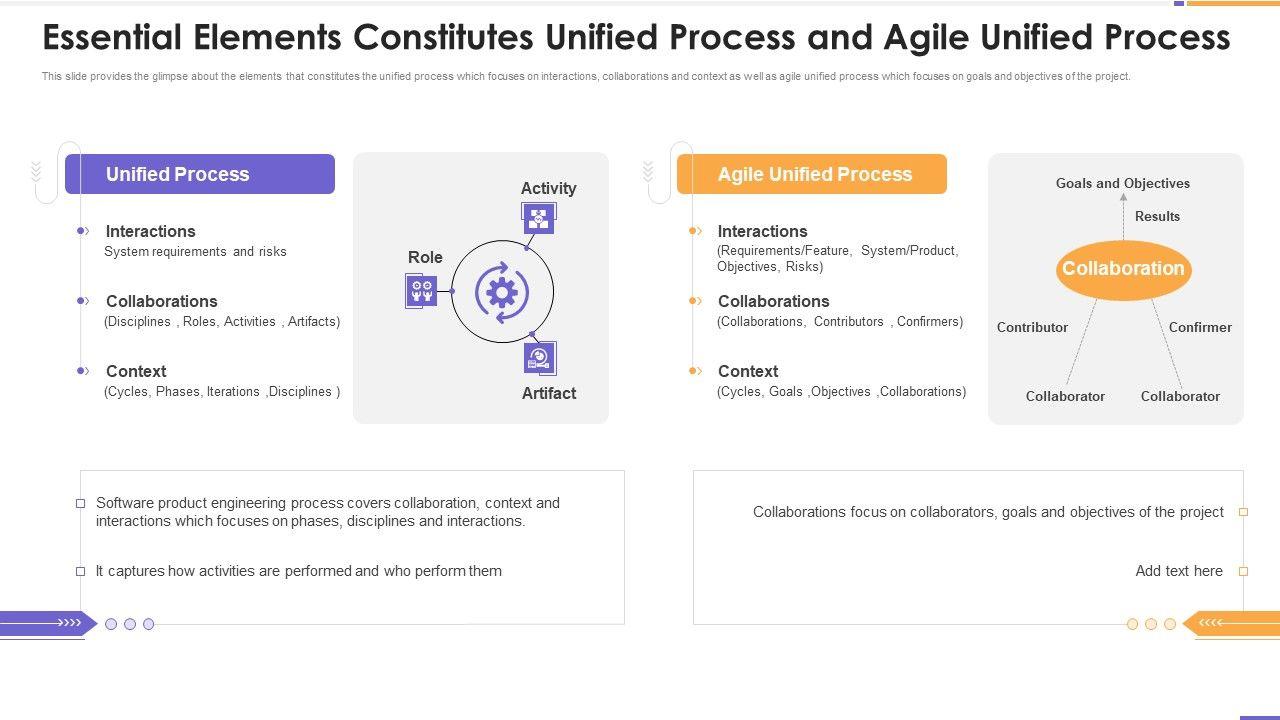Viewport: 1280px width, 720px height.
Task: Select the Agile Unified Process header tab
Action: (x=812, y=174)
